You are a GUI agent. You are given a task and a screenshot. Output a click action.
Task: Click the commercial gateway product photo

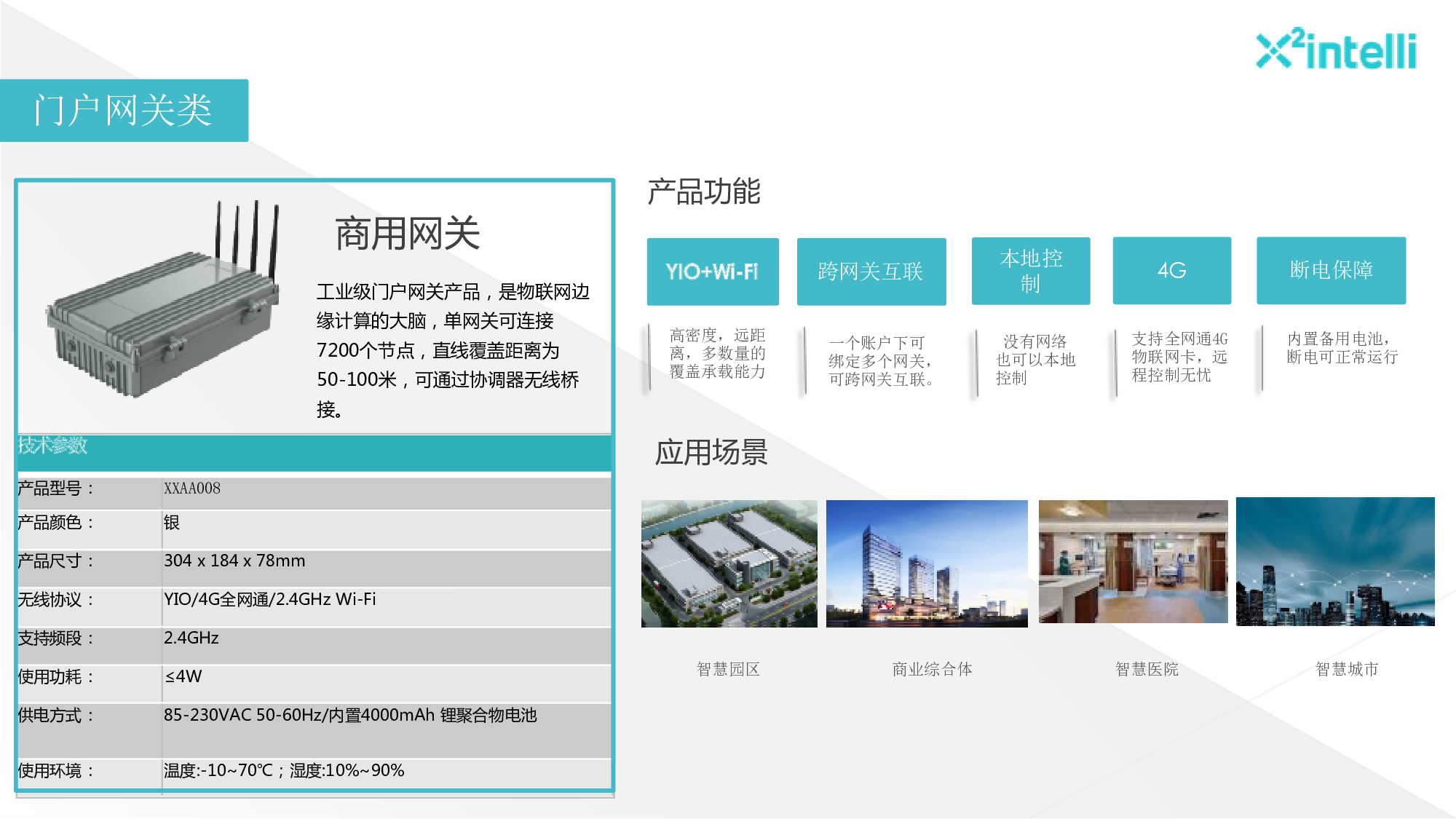(163, 300)
